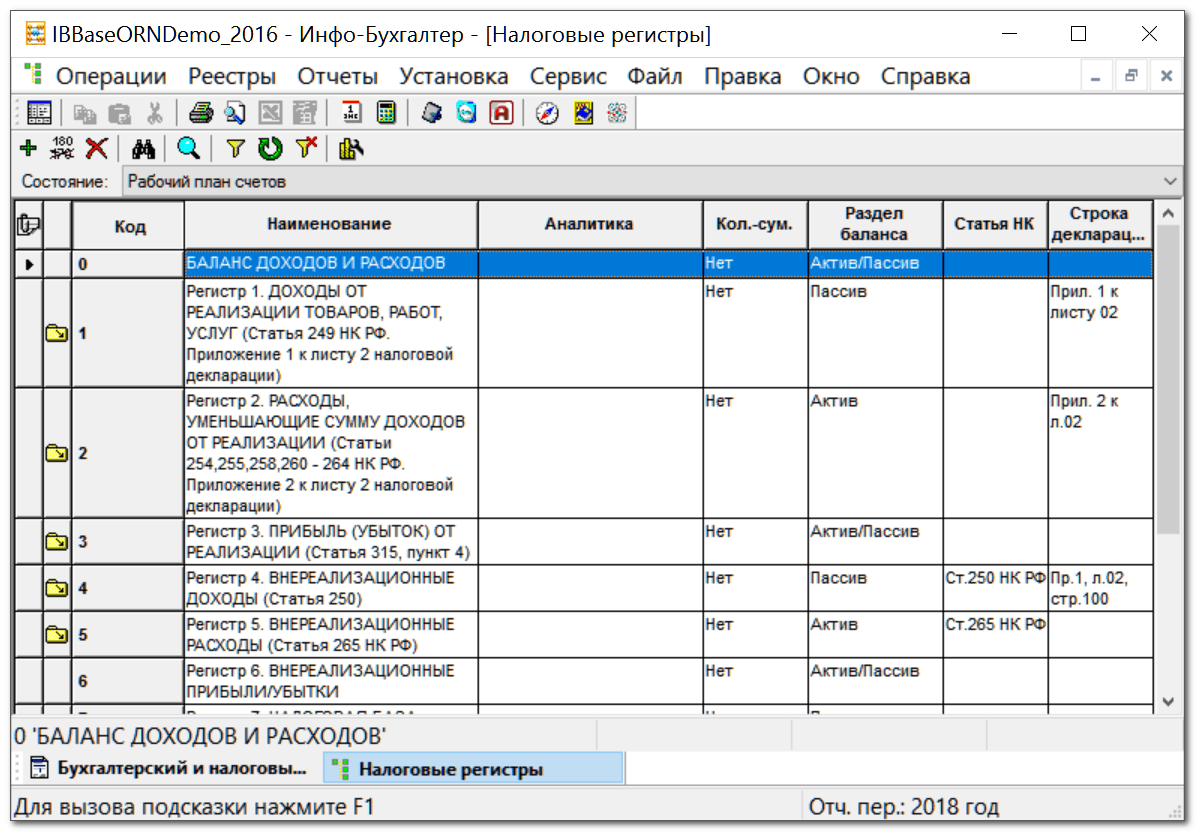Click Отч. пер.: 2018 год in status bar
This screenshot has height=832, width=1196.
(903, 807)
